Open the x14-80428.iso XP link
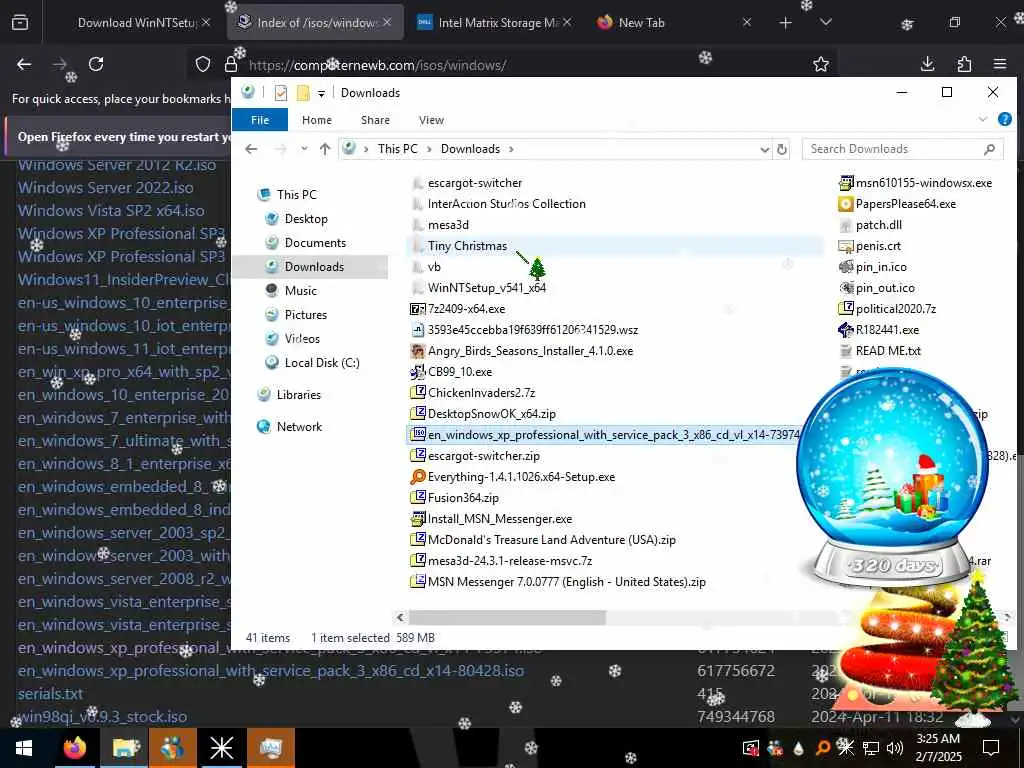The width and height of the screenshot is (1024, 768). click(270, 671)
